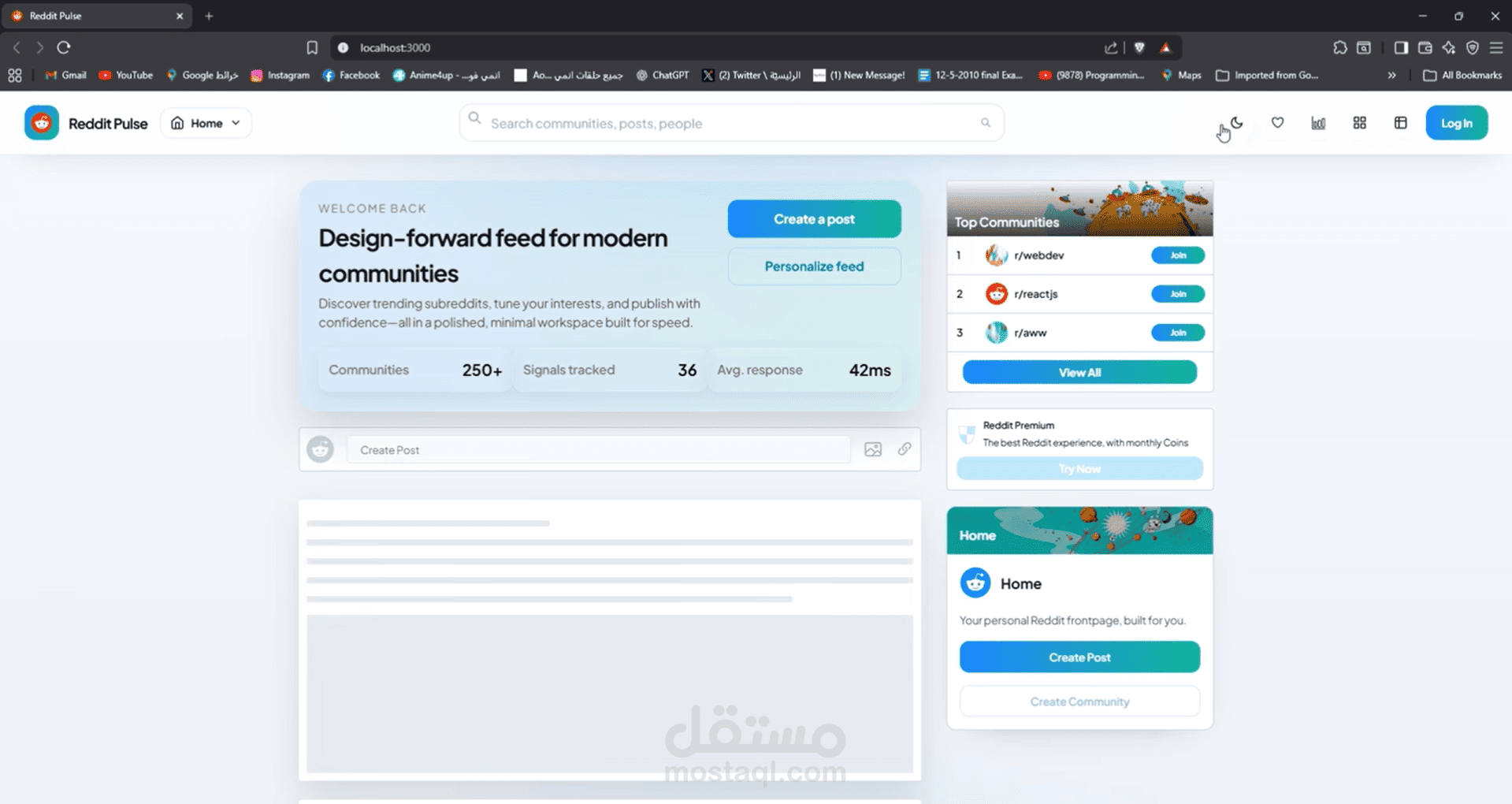
Task: Click the Signals tracked 36 stat
Action: tap(610, 370)
